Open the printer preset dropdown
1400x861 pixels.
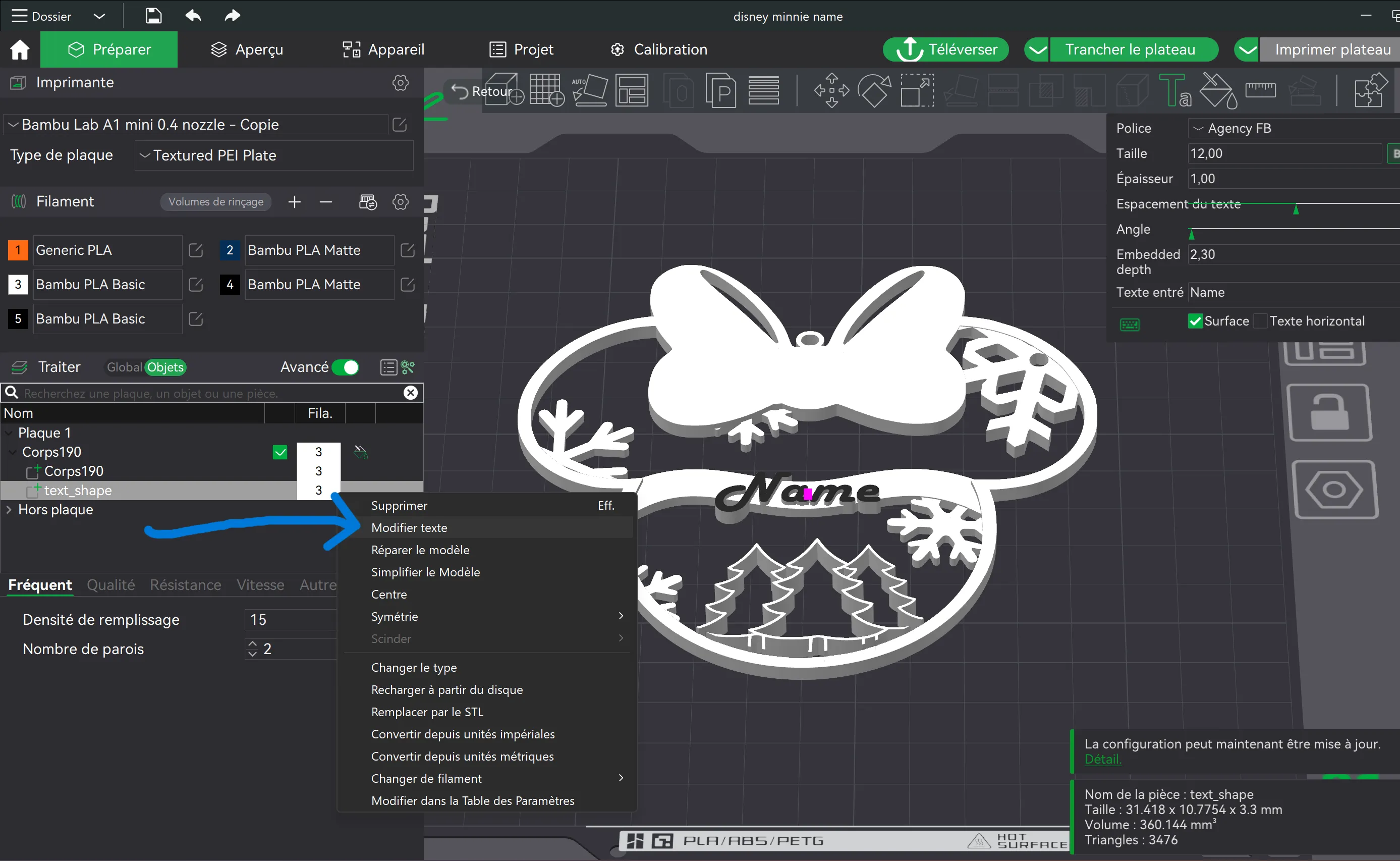[197, 125]
